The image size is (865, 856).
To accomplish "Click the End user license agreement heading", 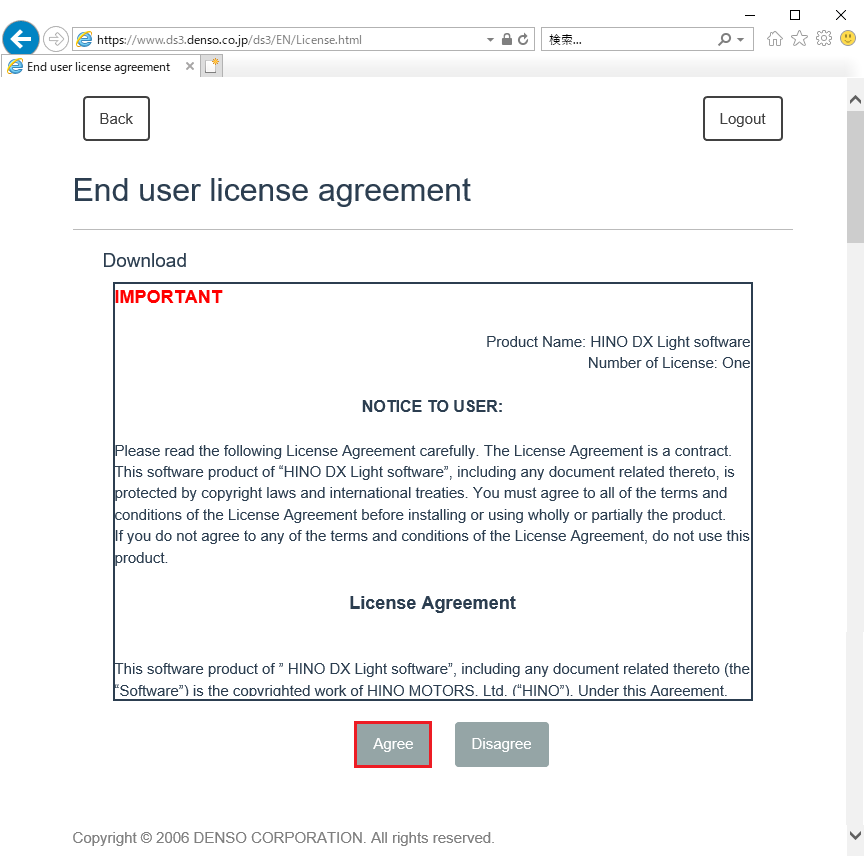I will tap(272, 190).
